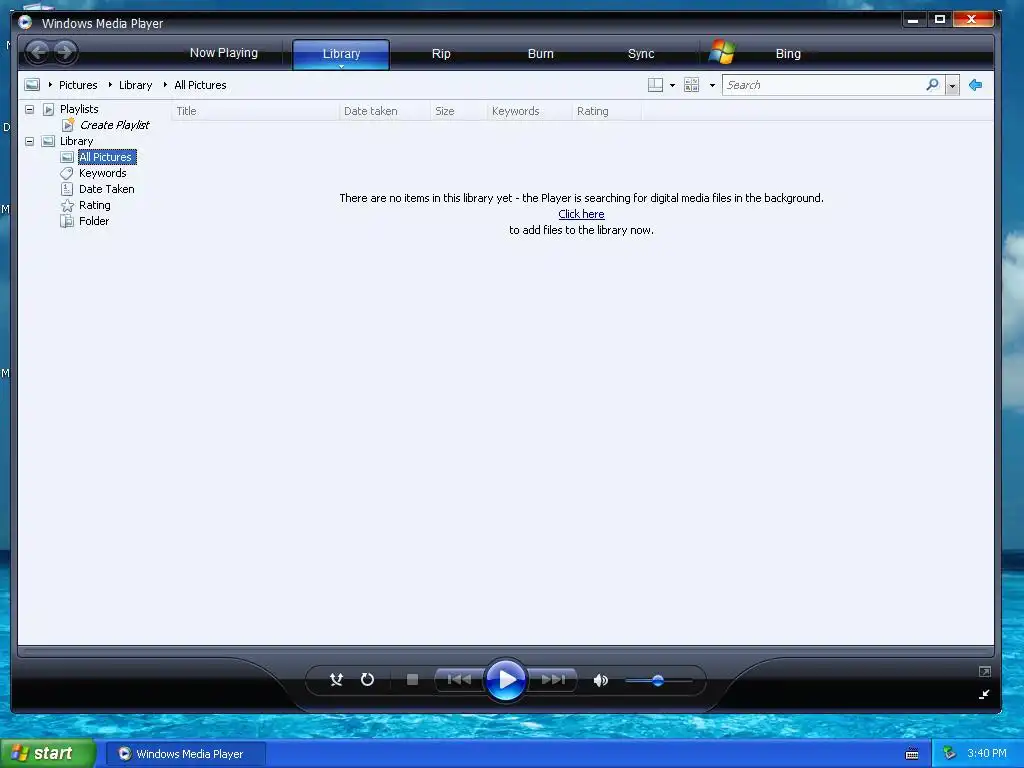Click the Folder icon in the tree
The width and height of the screenshot is (1024, 768).
coord(67,221)
